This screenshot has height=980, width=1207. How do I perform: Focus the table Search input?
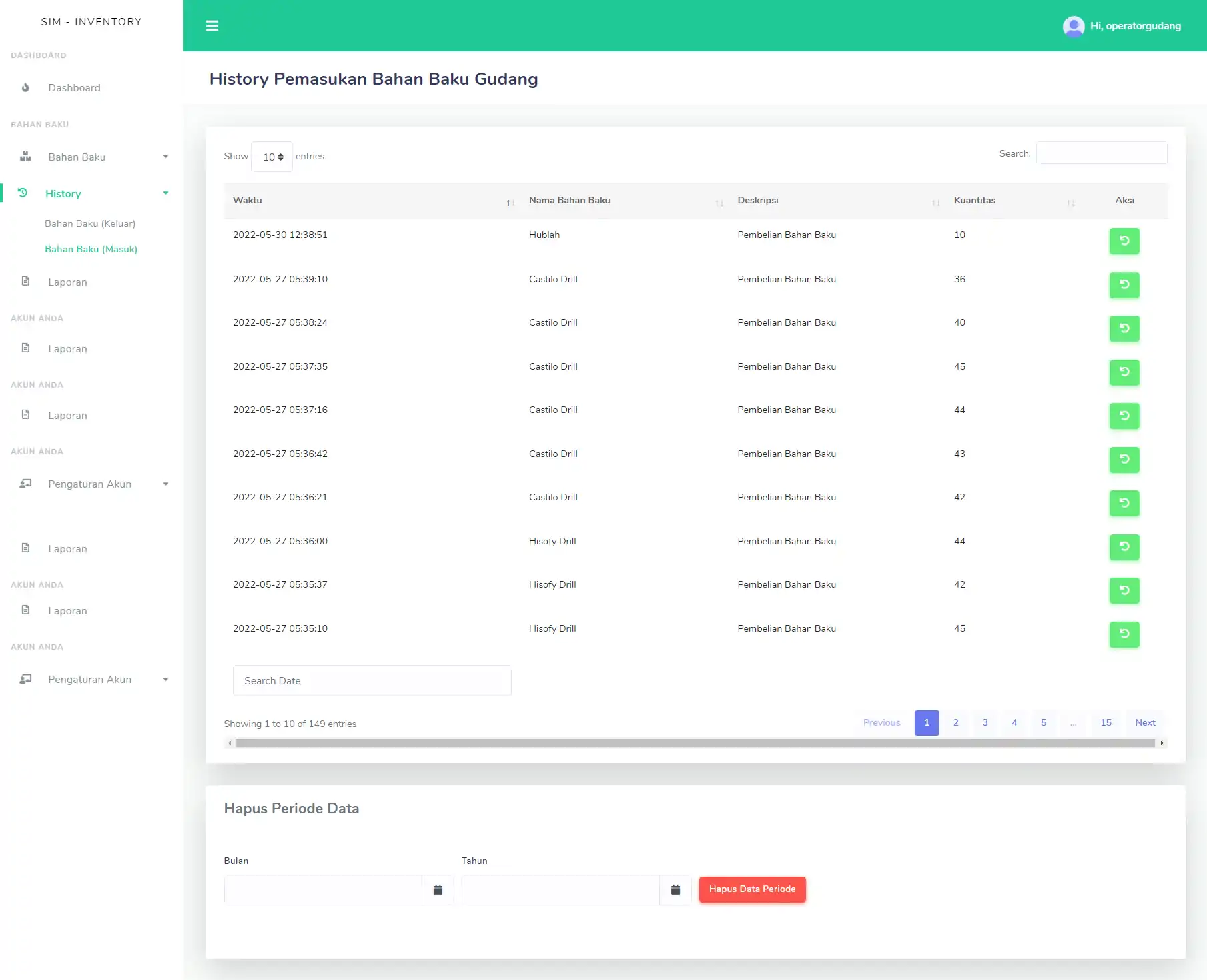(x=1102, y=153)
